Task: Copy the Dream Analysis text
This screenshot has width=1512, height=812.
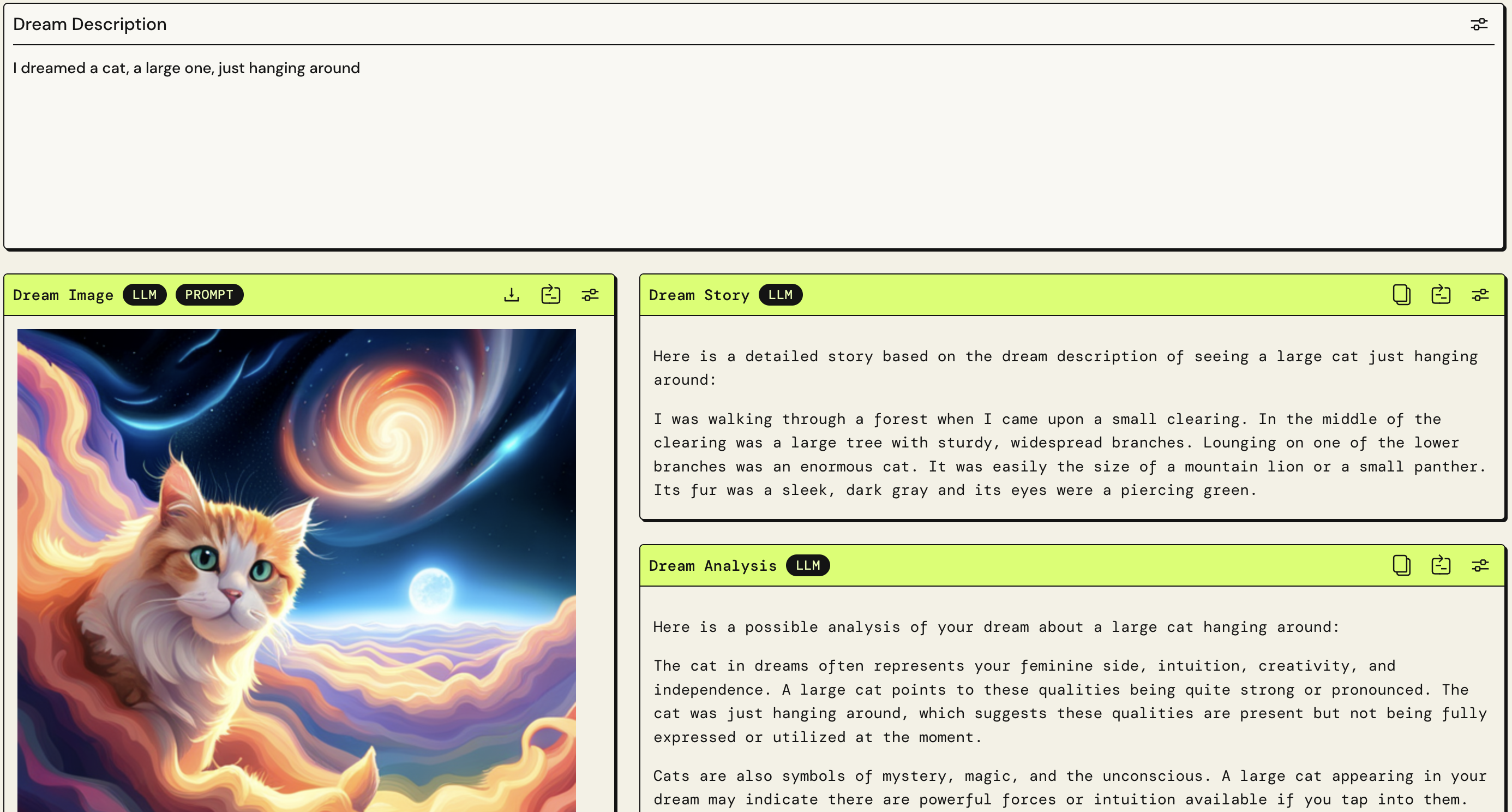Action: coord(1401,565)
